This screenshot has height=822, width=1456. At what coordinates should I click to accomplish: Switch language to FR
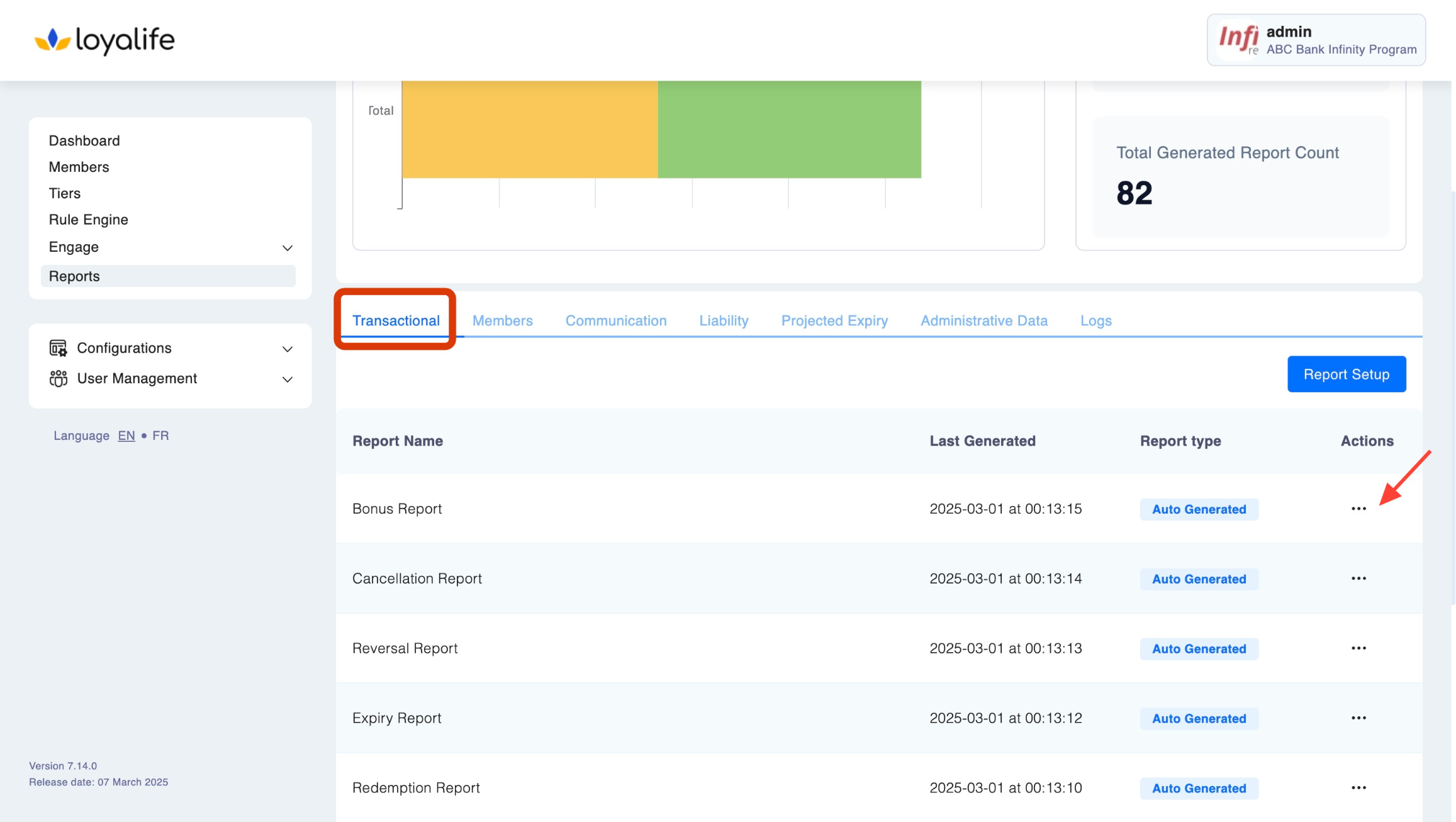click(160, 436)
